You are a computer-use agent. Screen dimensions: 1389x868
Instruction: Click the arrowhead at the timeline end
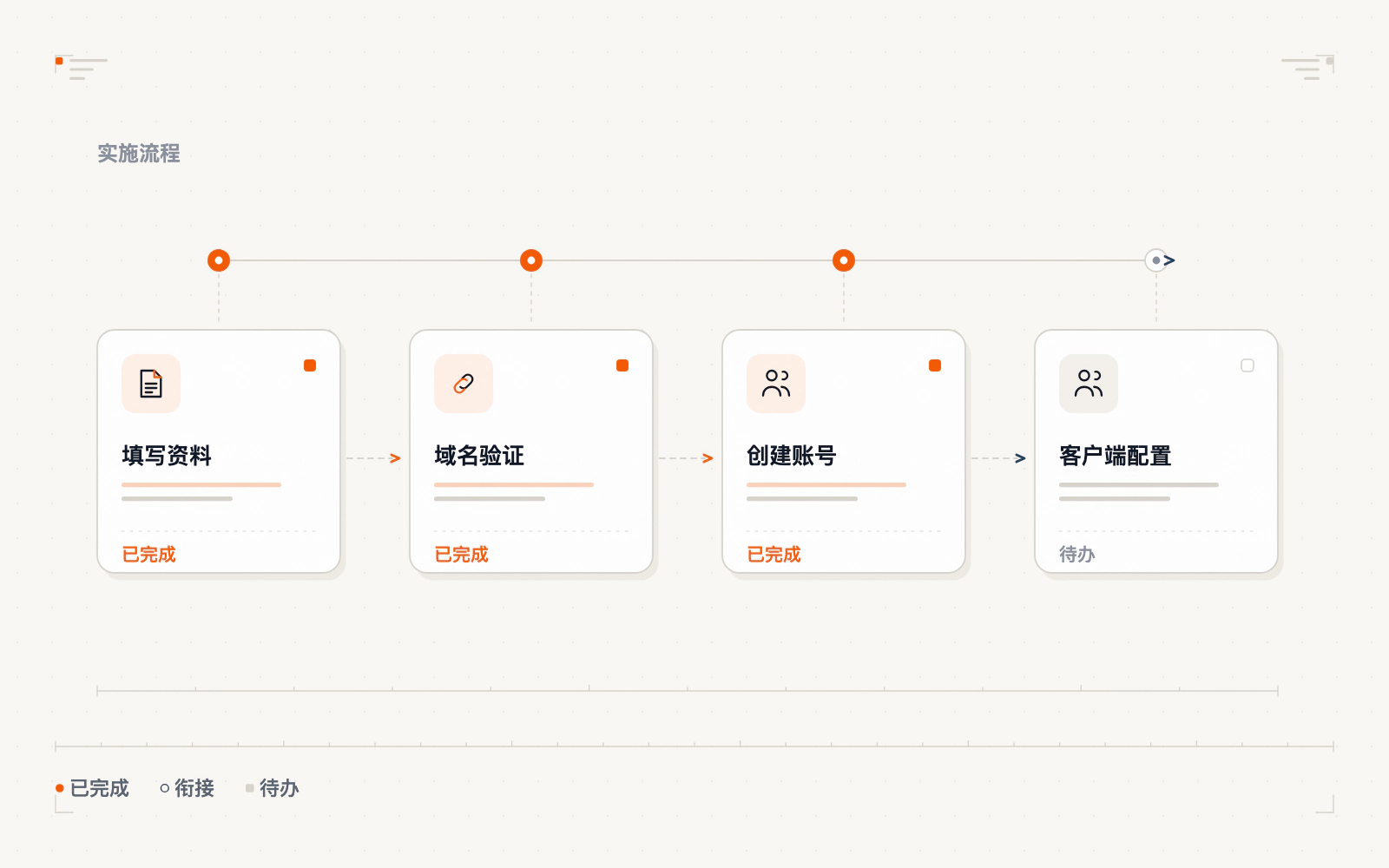tap(1170, 260)
